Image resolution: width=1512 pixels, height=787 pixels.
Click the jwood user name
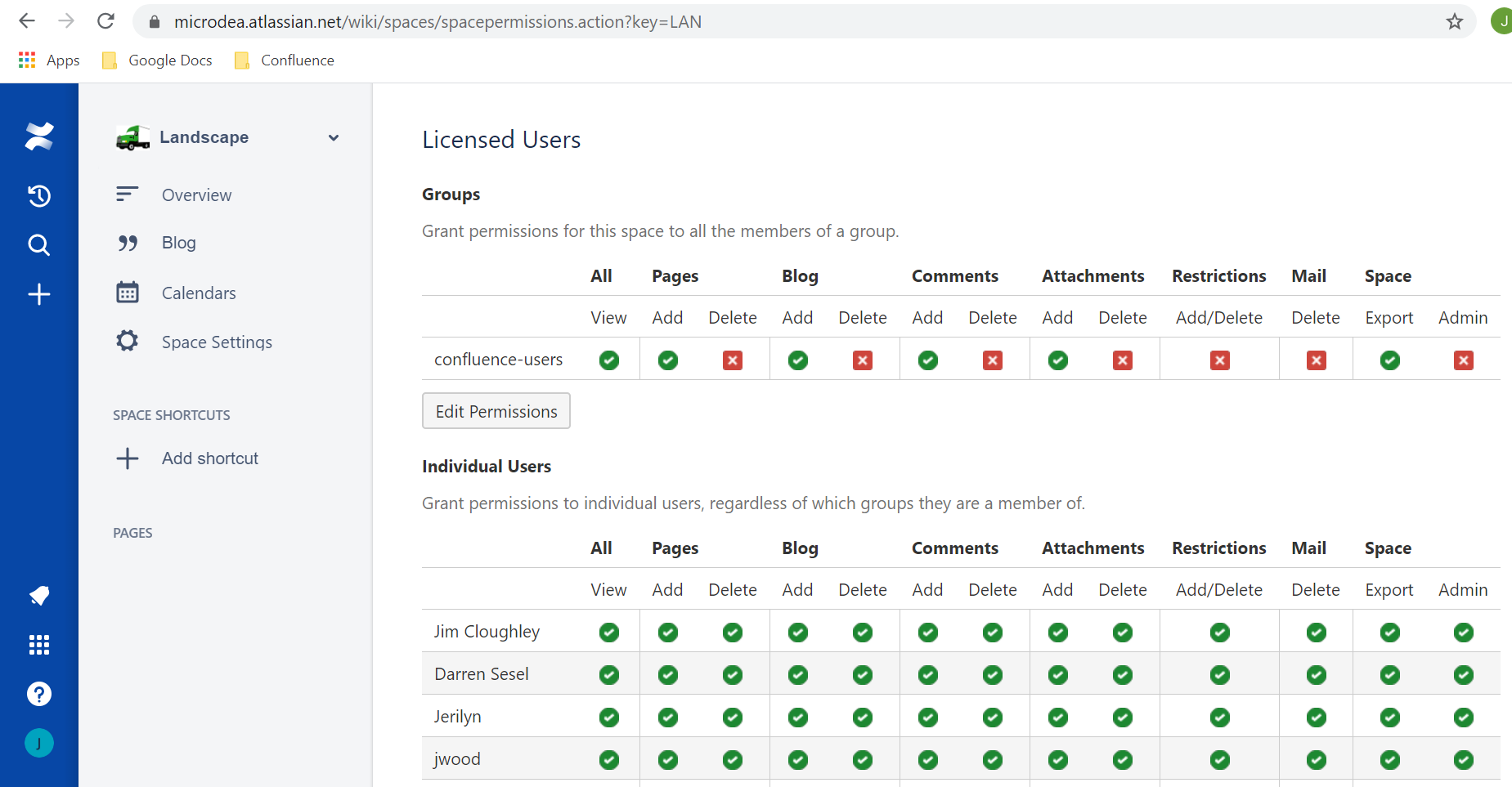[457, 759]
